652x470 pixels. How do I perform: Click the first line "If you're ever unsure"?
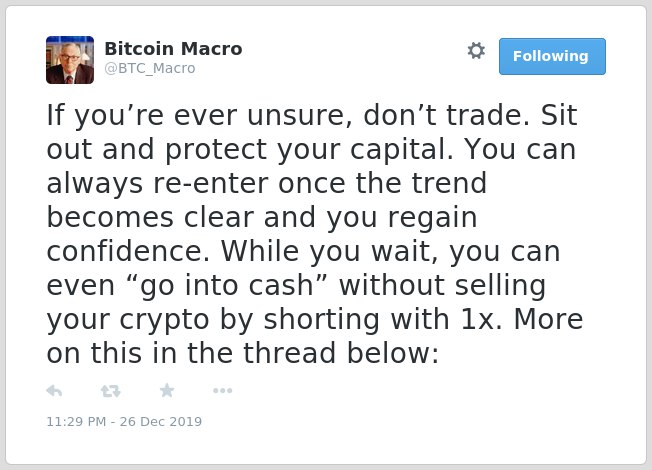(196, 115)
